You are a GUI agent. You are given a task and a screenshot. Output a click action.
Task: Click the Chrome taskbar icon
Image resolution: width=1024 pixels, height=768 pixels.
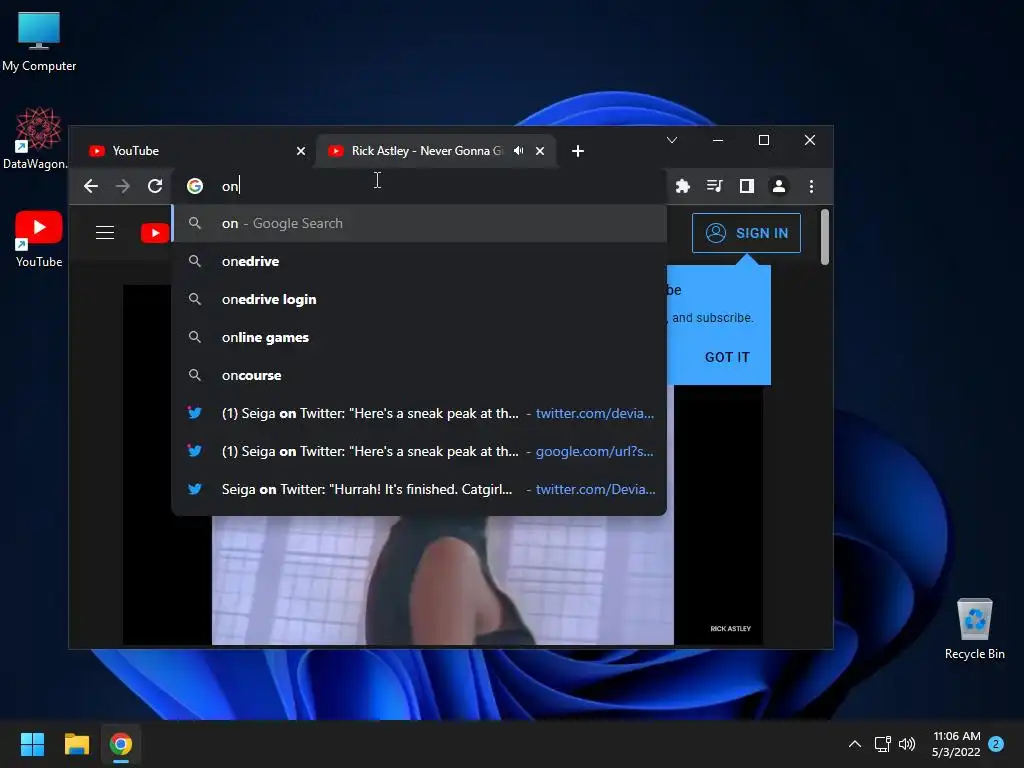(121, 744)
